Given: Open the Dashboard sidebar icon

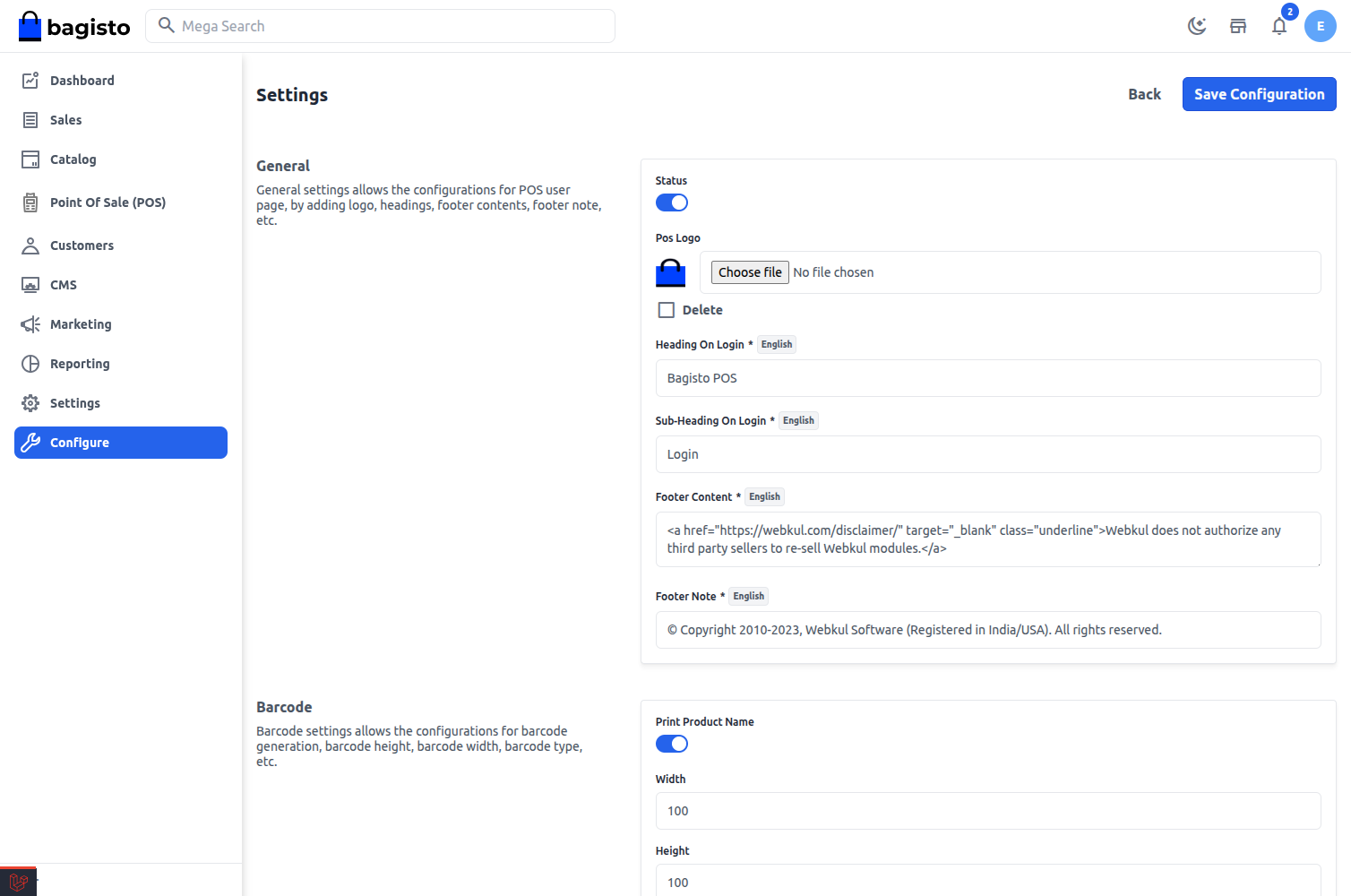Looking at the screenshot, I should coord(30,80).
